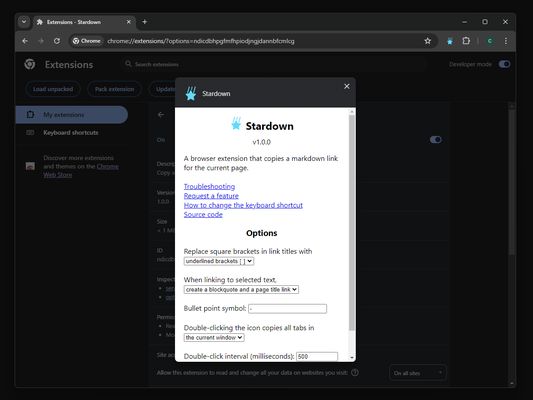
Task: Open the selected text linking dropdown
Action: tap(241, 290)
